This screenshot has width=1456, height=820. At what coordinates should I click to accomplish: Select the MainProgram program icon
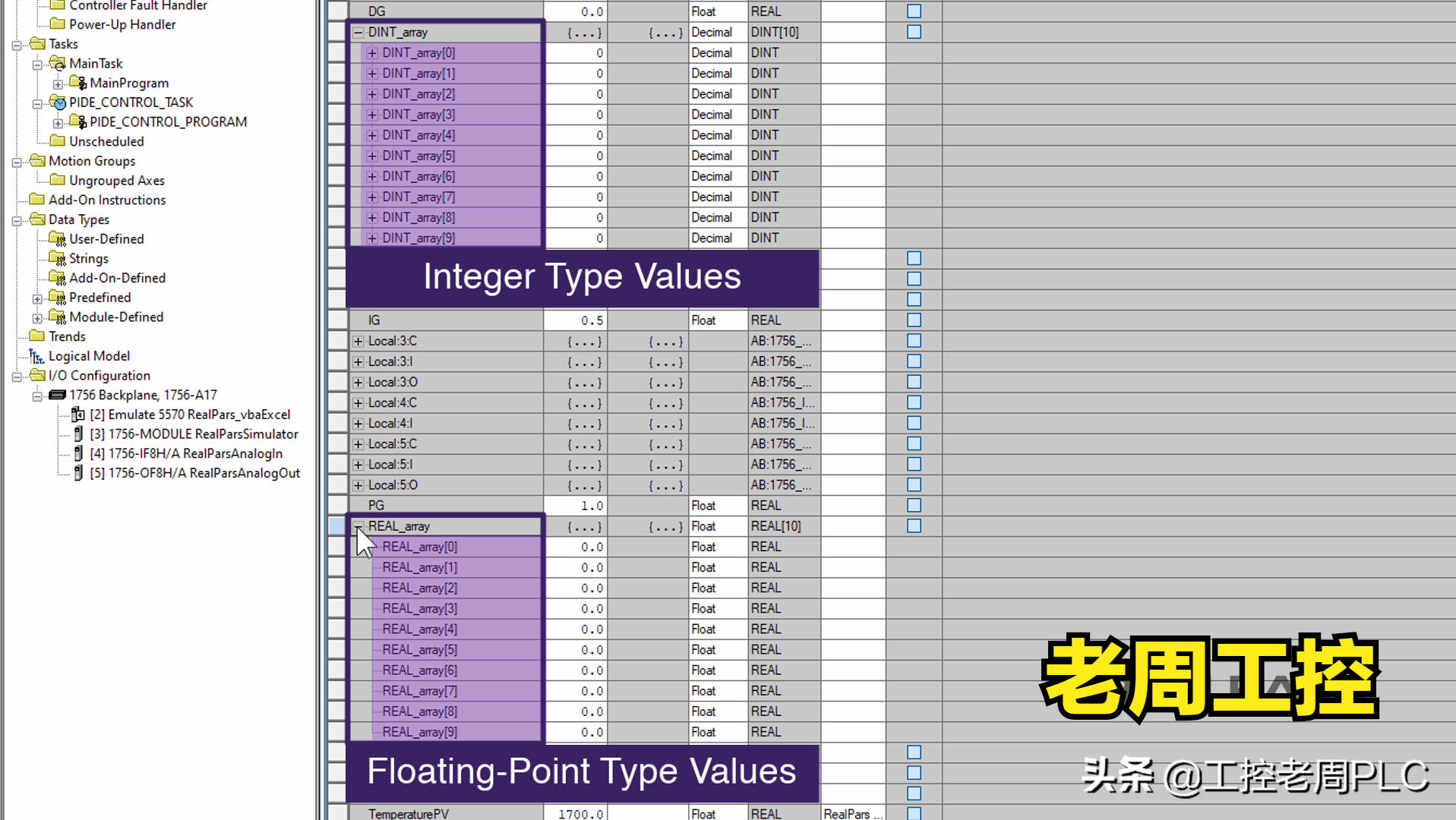point(77,82)
